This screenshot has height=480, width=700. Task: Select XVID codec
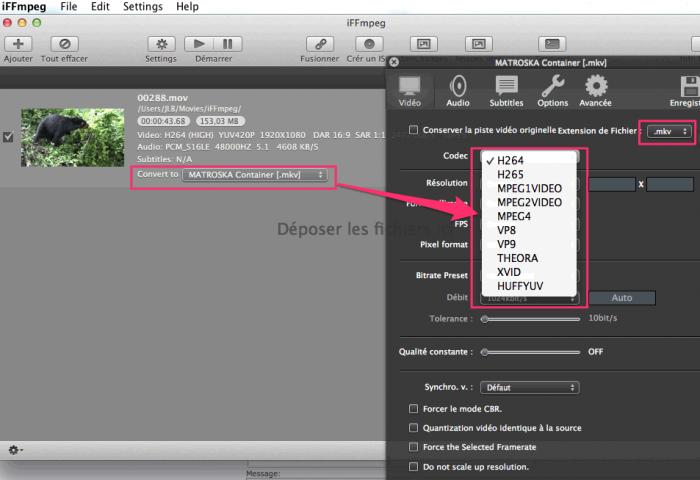pyautogui.click(x=529, y=272)
